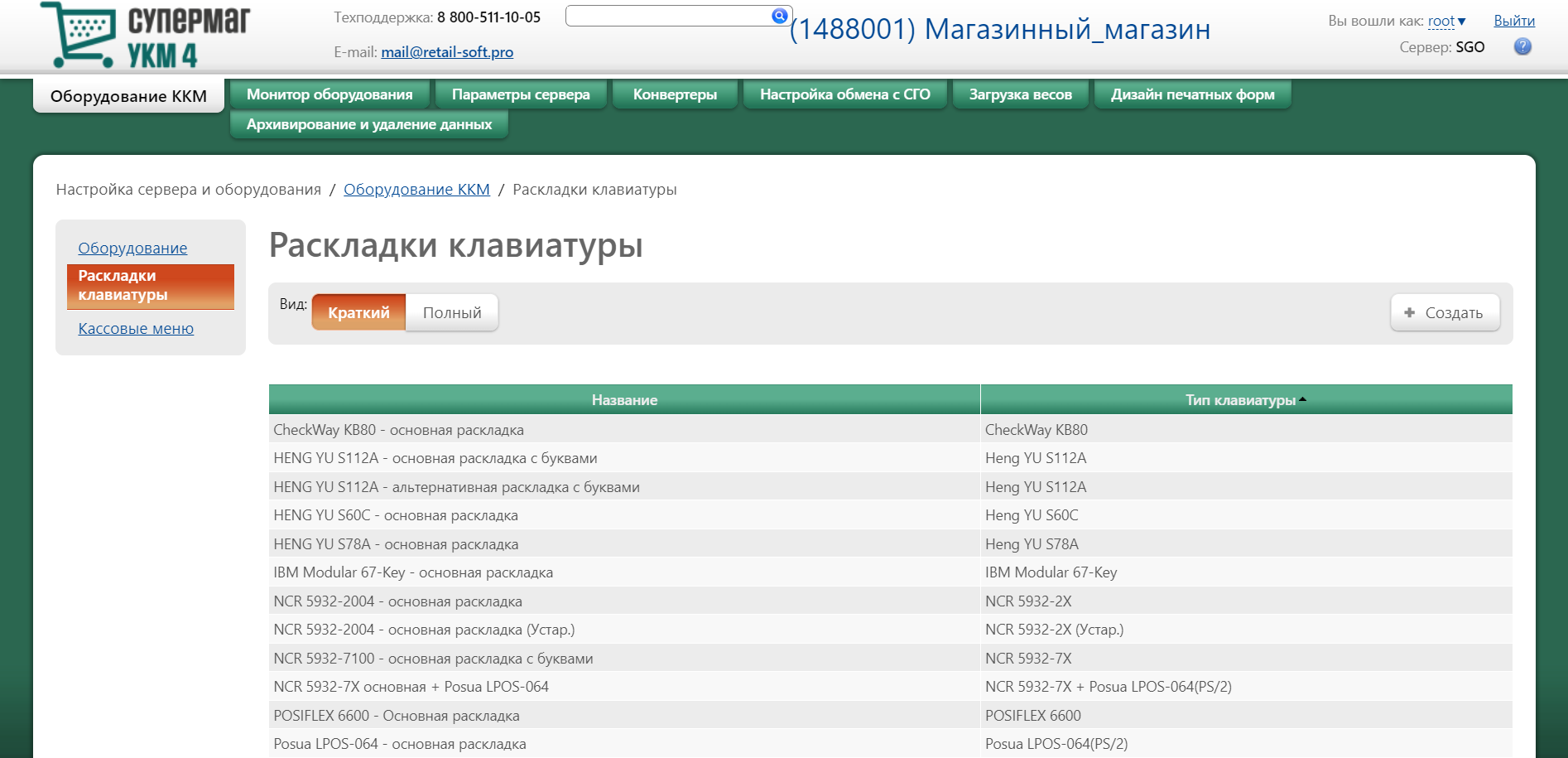Click the support phone 8 800-511-10-05

point(488,17)
